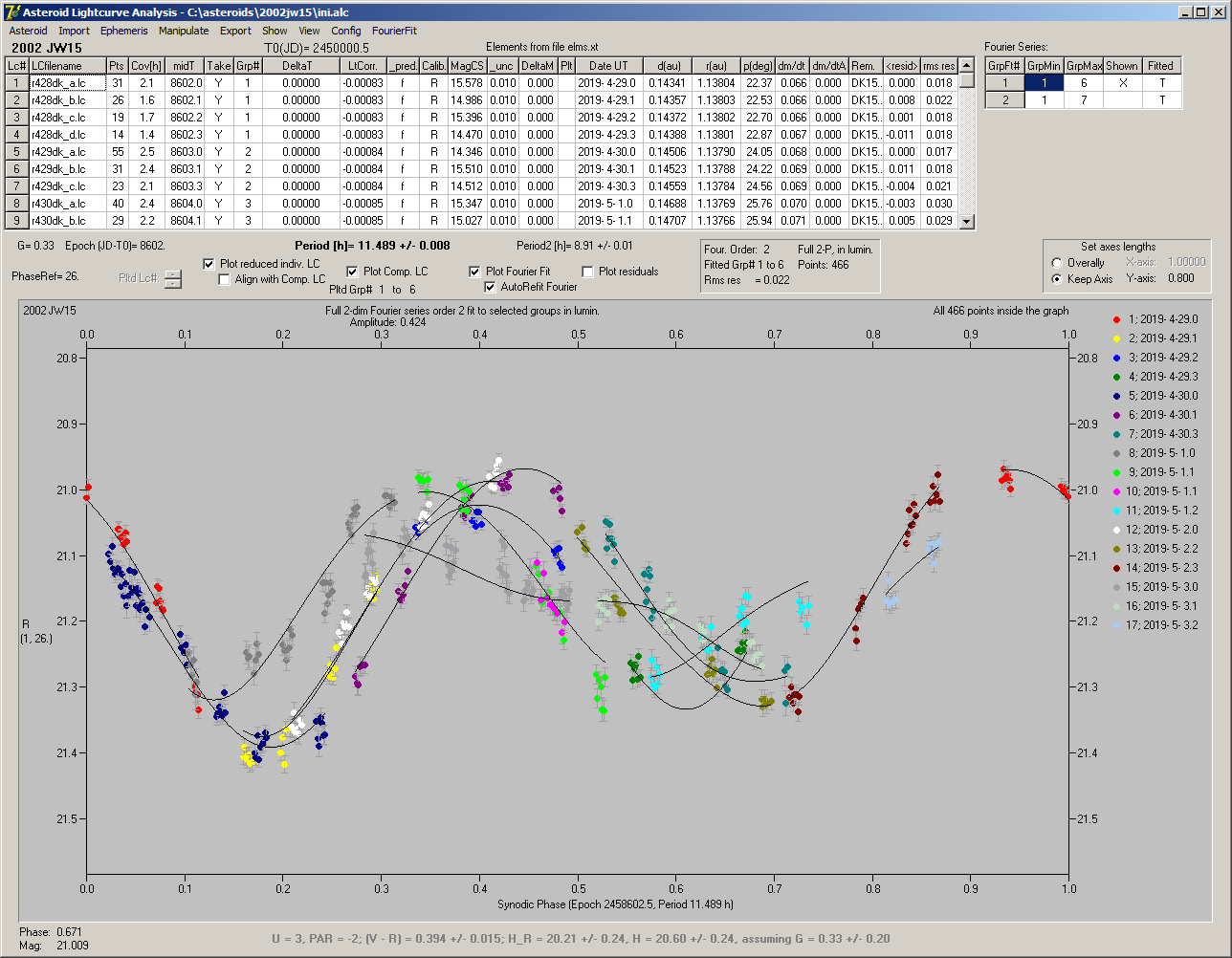Open the View menu
Viewport: 1232px width, 958px height.
coord(309,31)
